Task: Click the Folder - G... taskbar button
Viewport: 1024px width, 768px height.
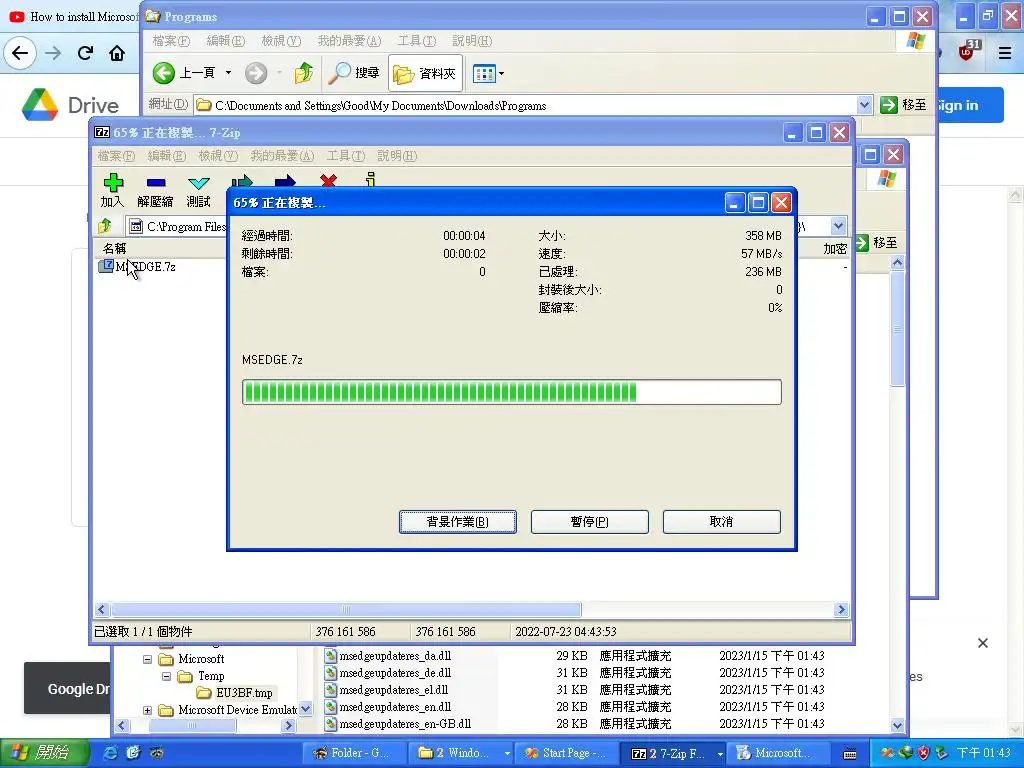Action: (x=355, y=754)
